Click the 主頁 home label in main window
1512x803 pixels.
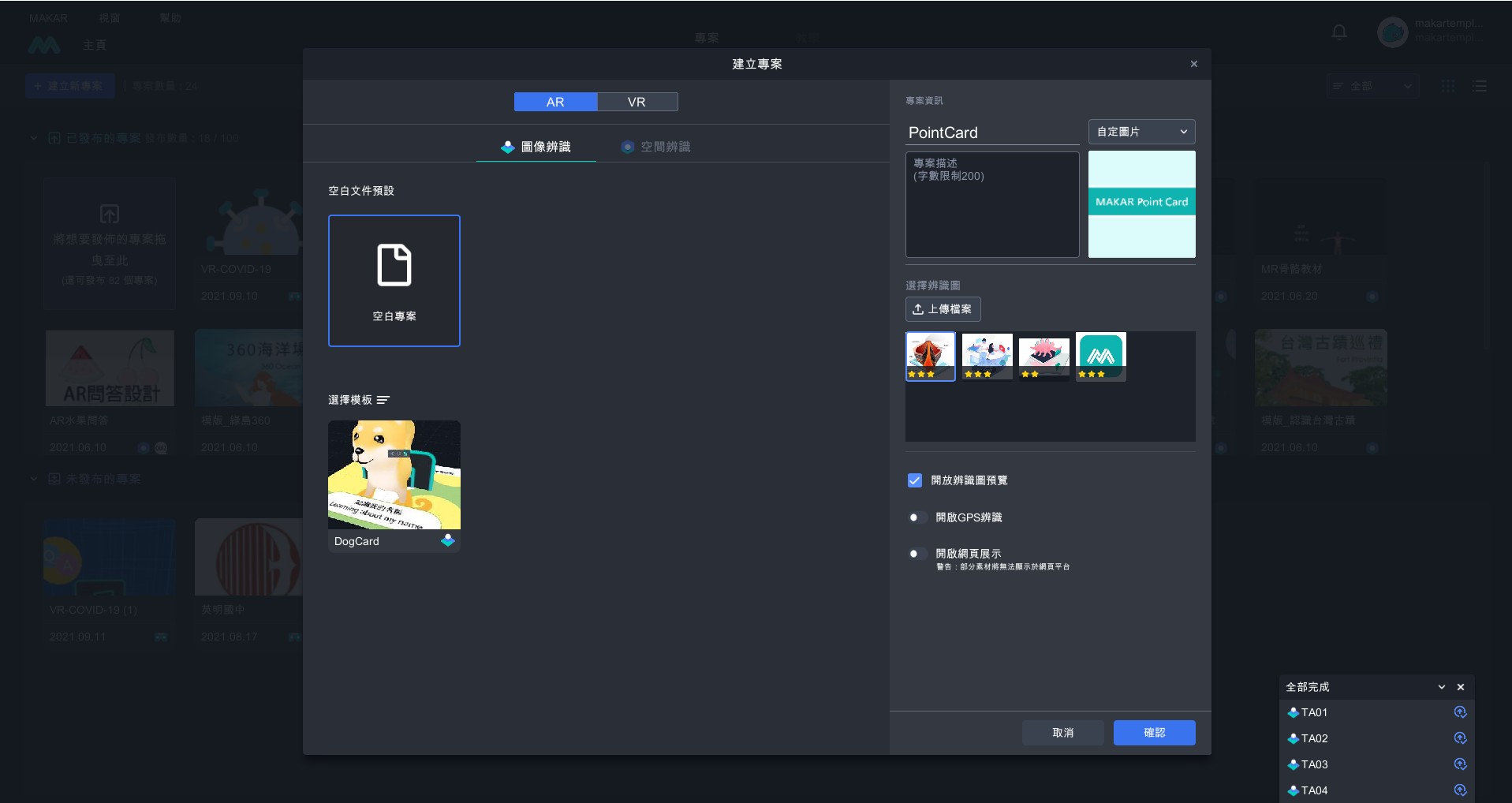coord(94,46)
